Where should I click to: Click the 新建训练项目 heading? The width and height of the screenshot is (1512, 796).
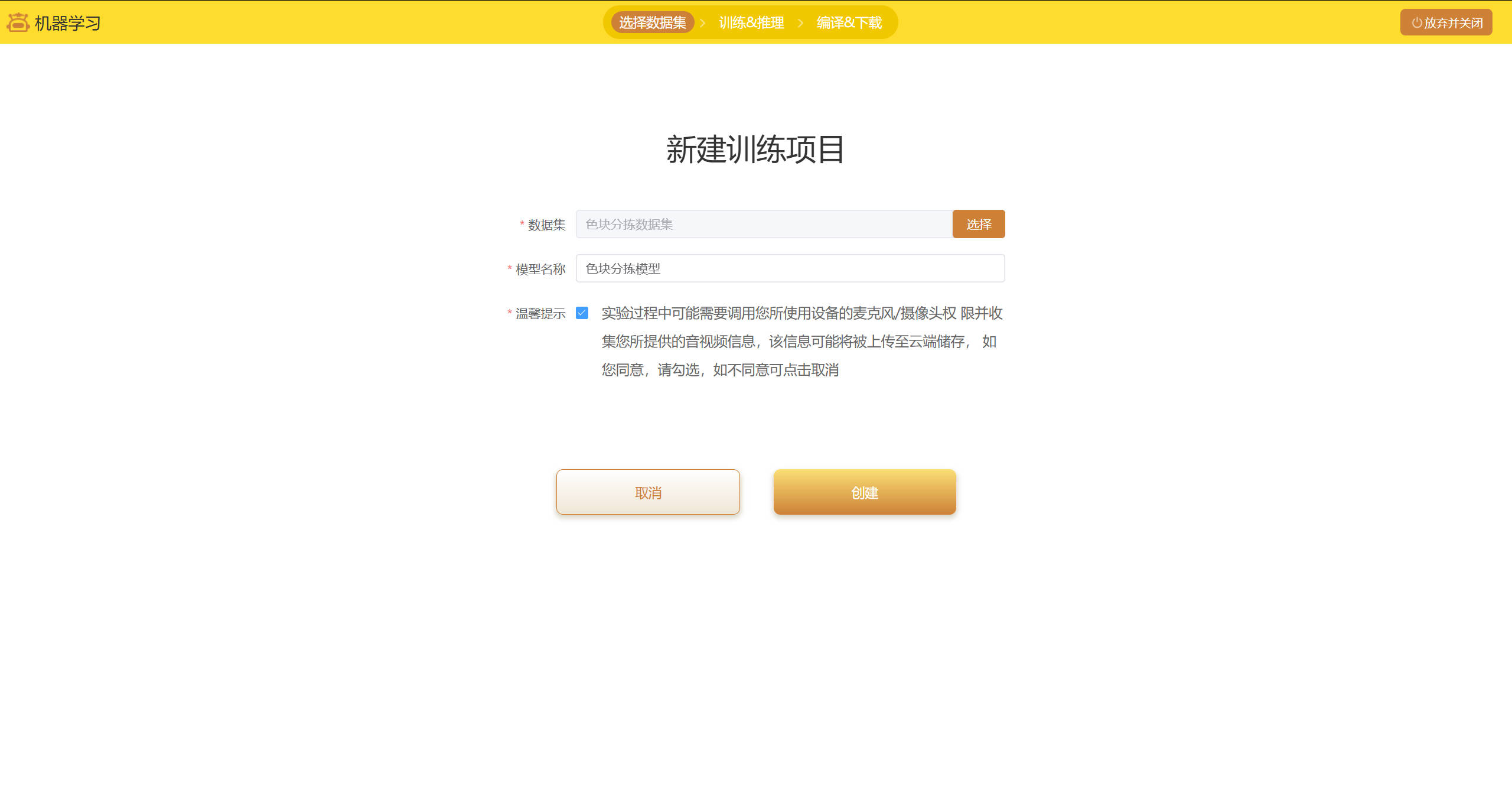[755, 150]
